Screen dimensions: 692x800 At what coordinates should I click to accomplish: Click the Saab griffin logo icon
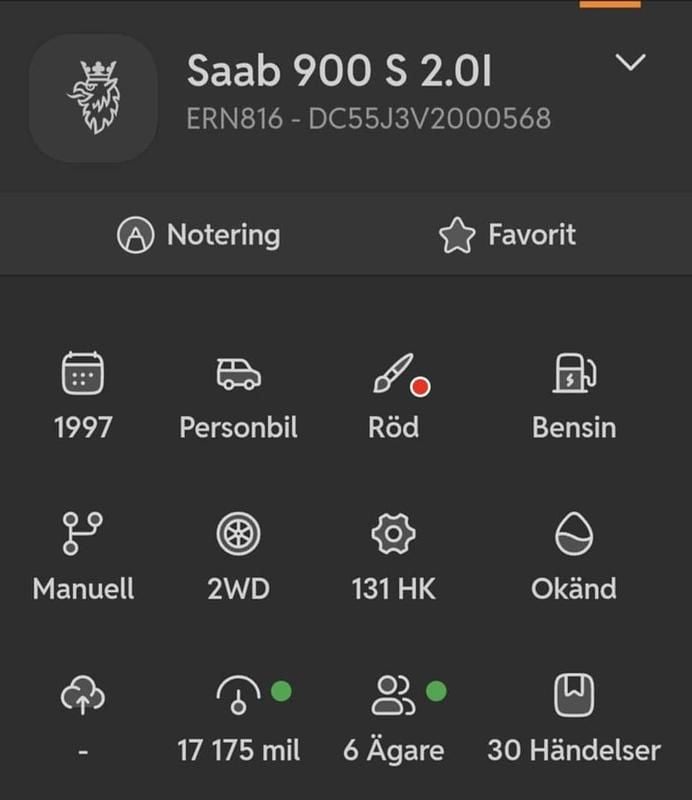point(93,98)
